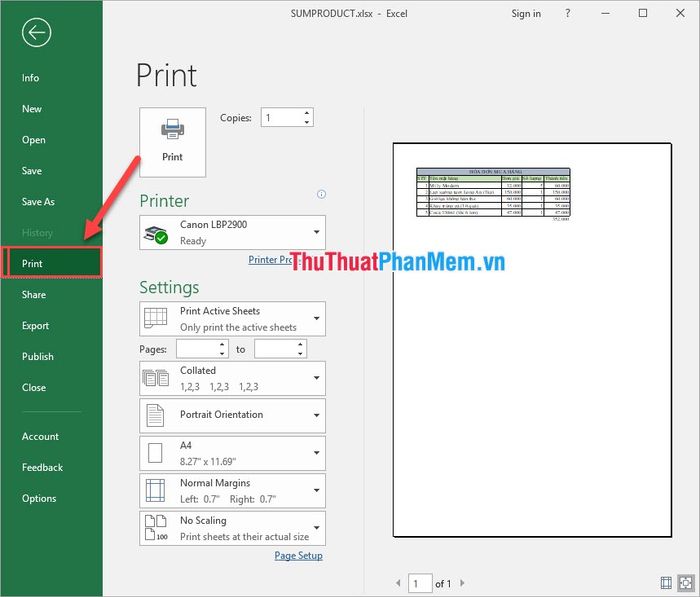700x597 pixels.
Task: Open the Export menu item
Action: tap(35, 326)
